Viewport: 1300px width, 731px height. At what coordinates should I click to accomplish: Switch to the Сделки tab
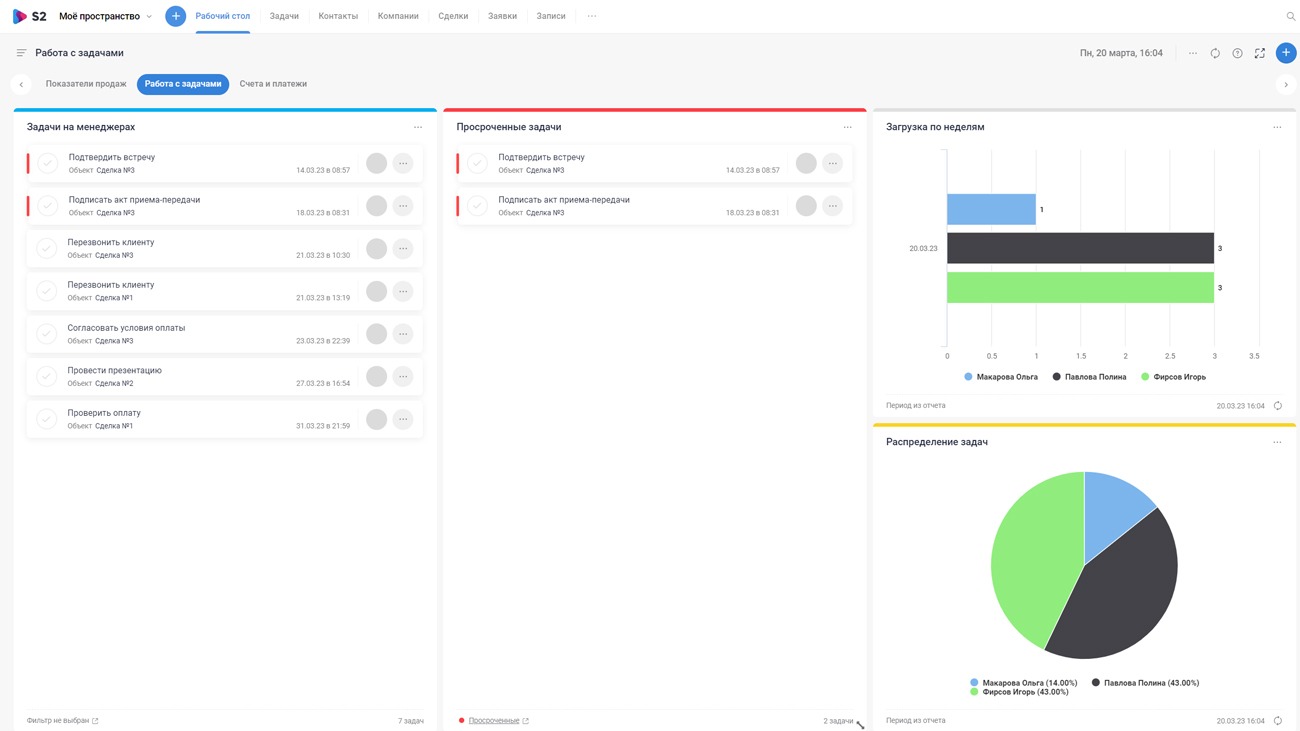click(x=453, y=16)
